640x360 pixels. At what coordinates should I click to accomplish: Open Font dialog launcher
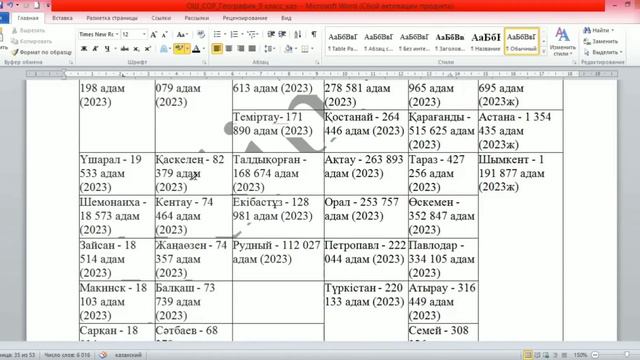[x=204, y=62]
